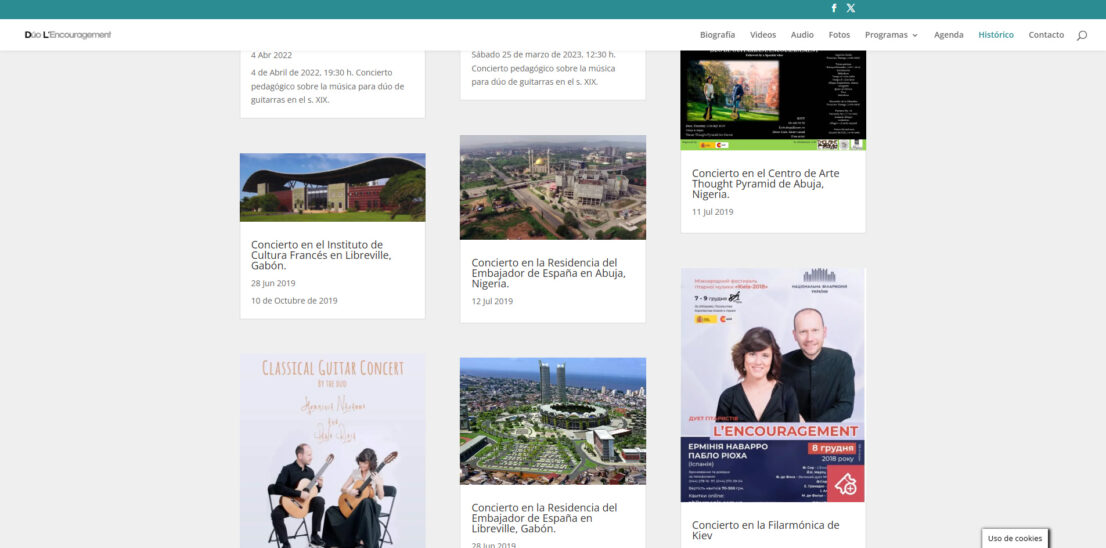Click the Kiev L'Encouragement concert poster
This screenshot has height=548, width=1106.
(x=773, y=385)
